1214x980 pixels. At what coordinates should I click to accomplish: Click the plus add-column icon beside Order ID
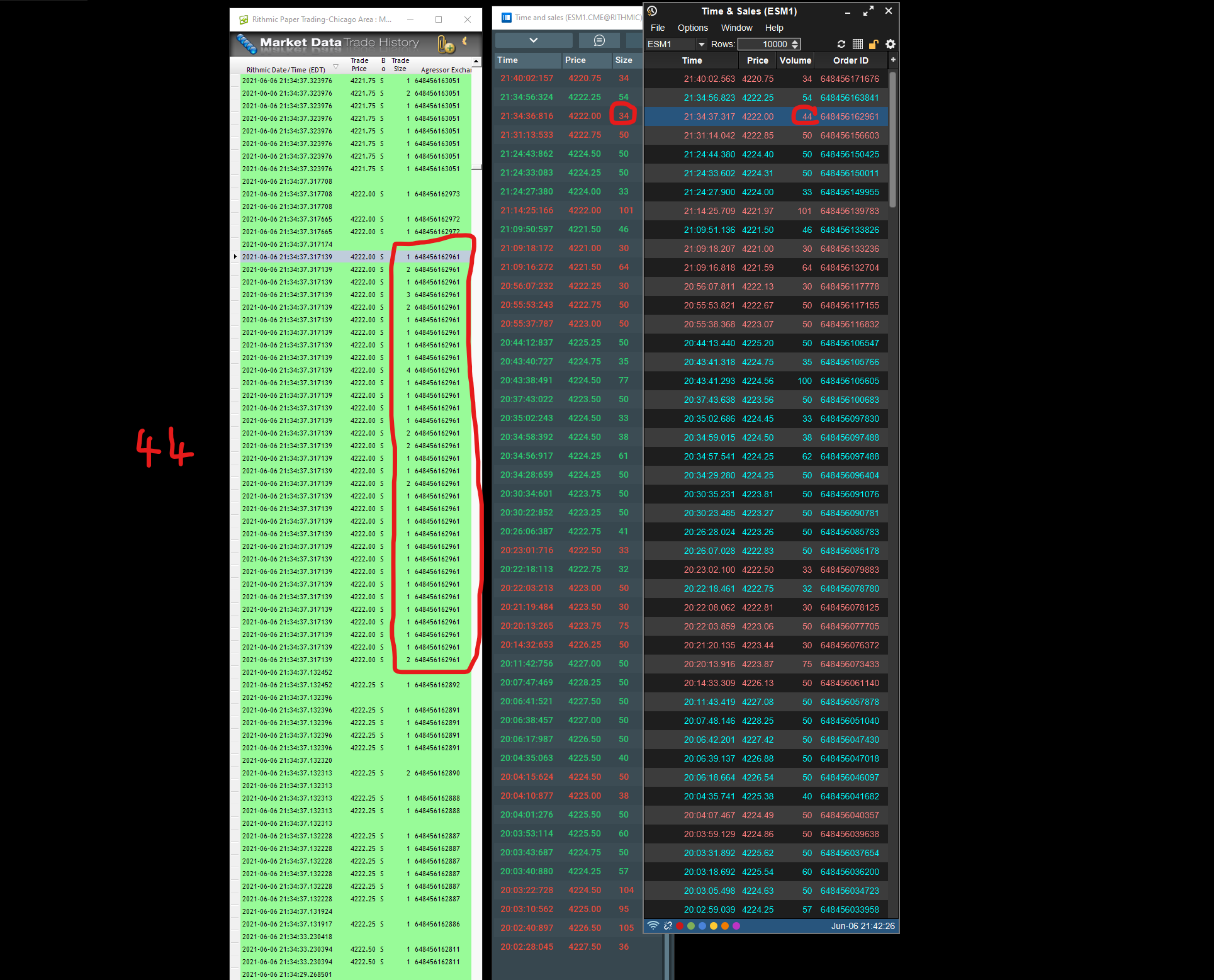click(x=893, y=60)
